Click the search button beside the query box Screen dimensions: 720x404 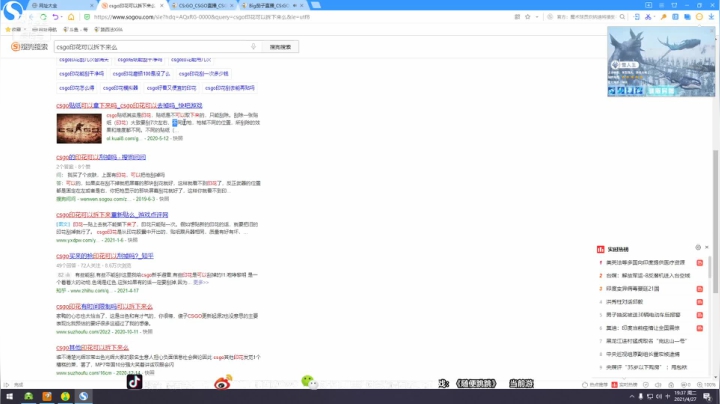(280, 47)
